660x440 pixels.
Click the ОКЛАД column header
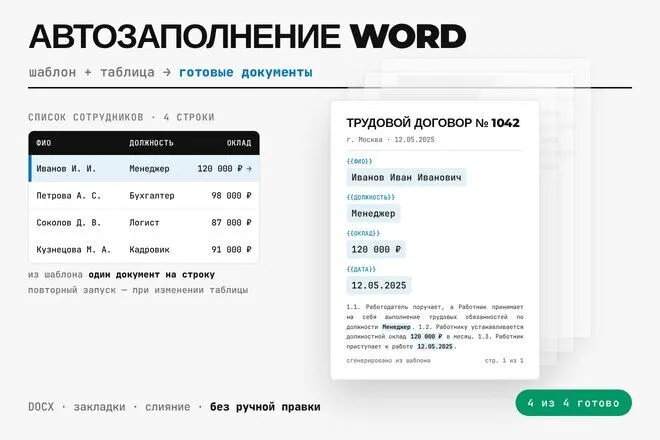pos(239,143)
